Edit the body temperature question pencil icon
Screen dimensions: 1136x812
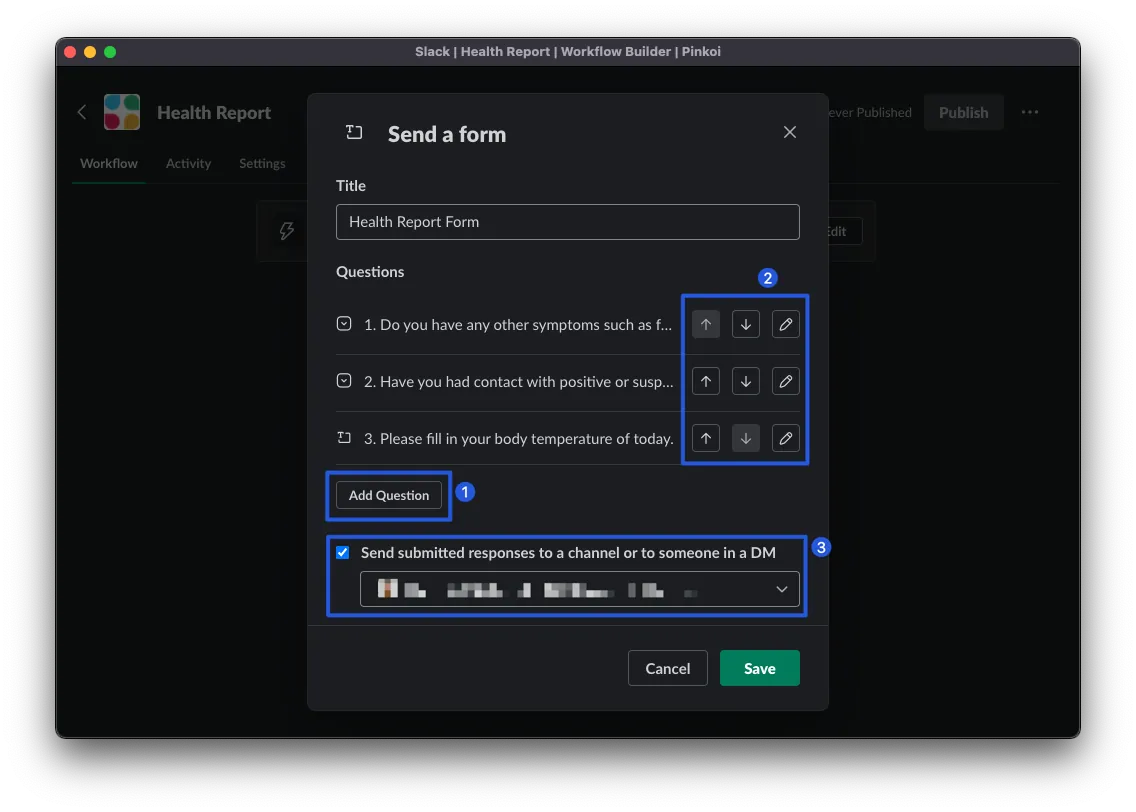coord(786,438)
